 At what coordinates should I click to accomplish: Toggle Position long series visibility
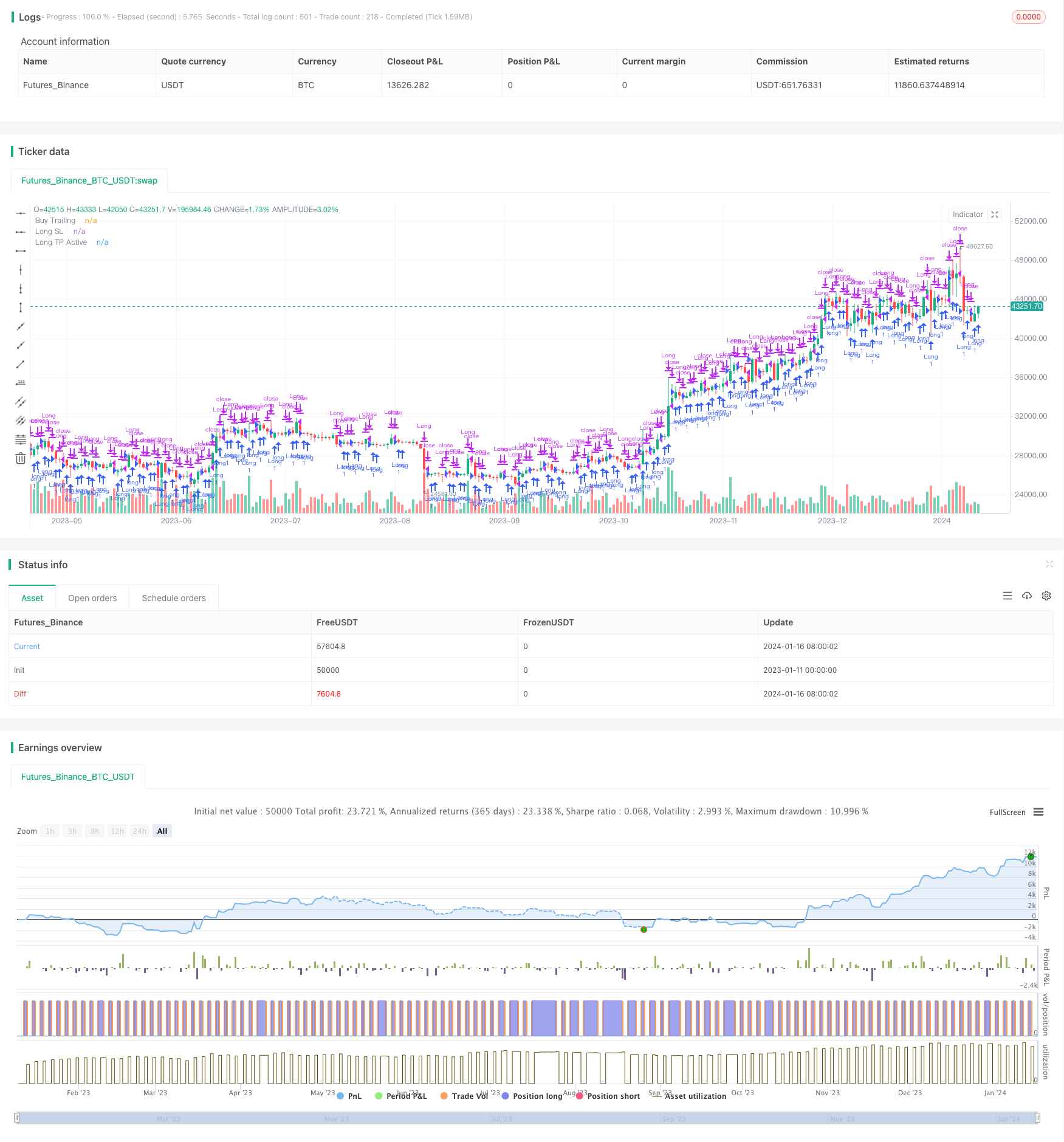tap(532, 1096)
